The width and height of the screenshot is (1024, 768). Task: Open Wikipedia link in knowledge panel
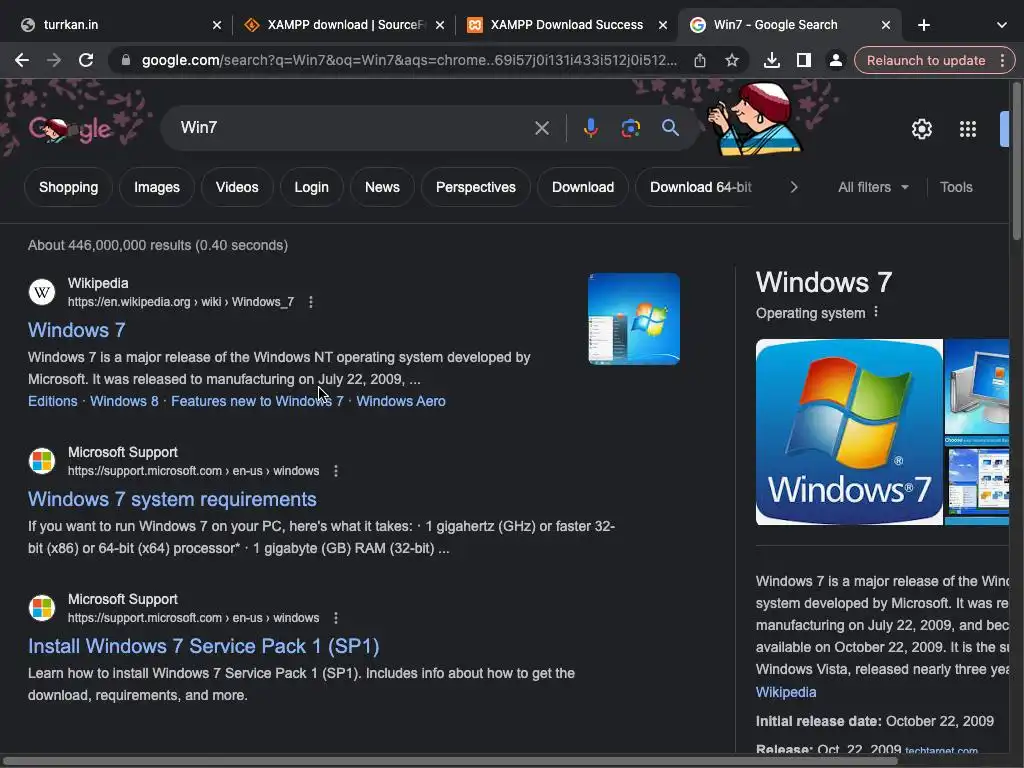pyautogui.click(x=786, y=692)
